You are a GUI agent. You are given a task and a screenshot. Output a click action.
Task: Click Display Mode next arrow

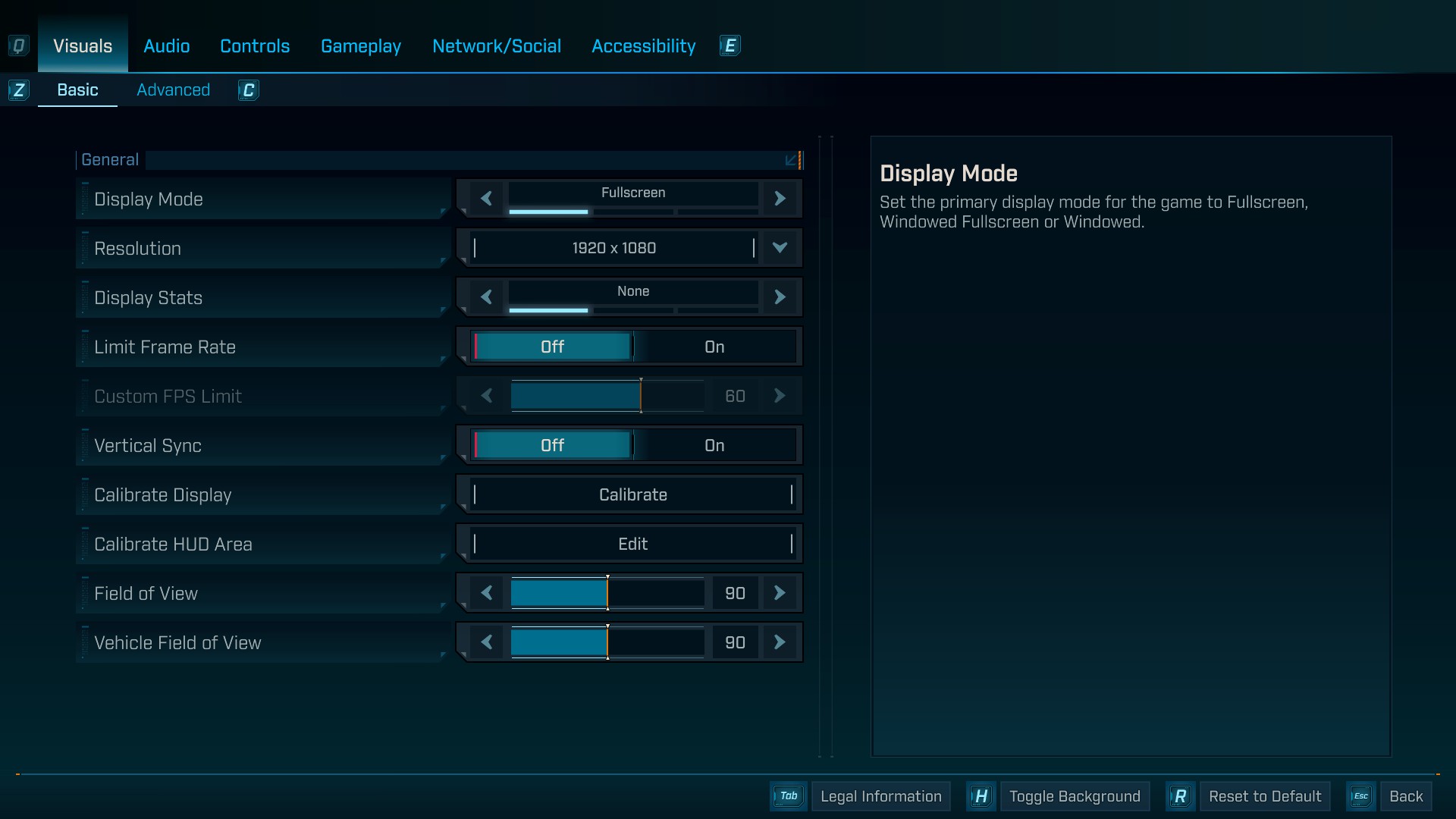(x=780, y=199)
